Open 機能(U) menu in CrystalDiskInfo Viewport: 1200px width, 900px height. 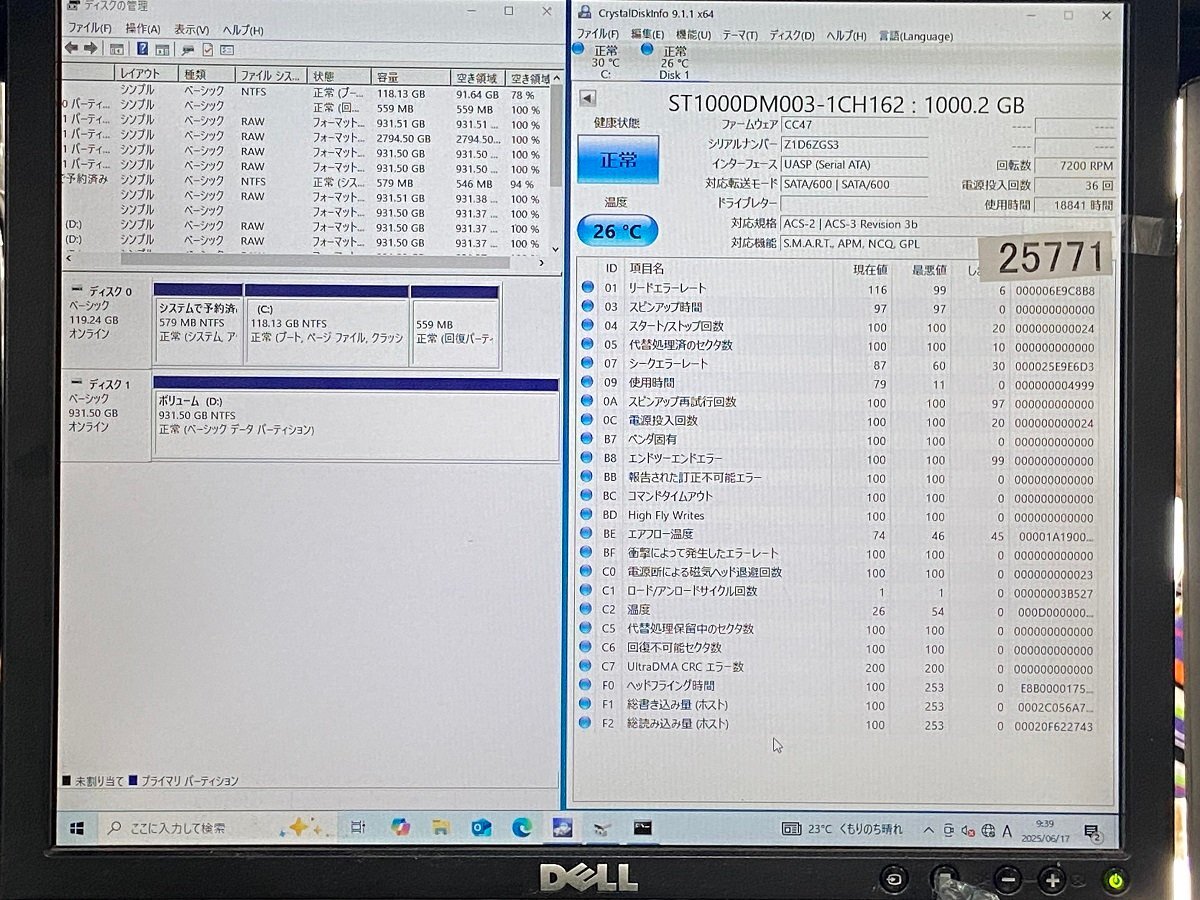click(x=693, y=35)
